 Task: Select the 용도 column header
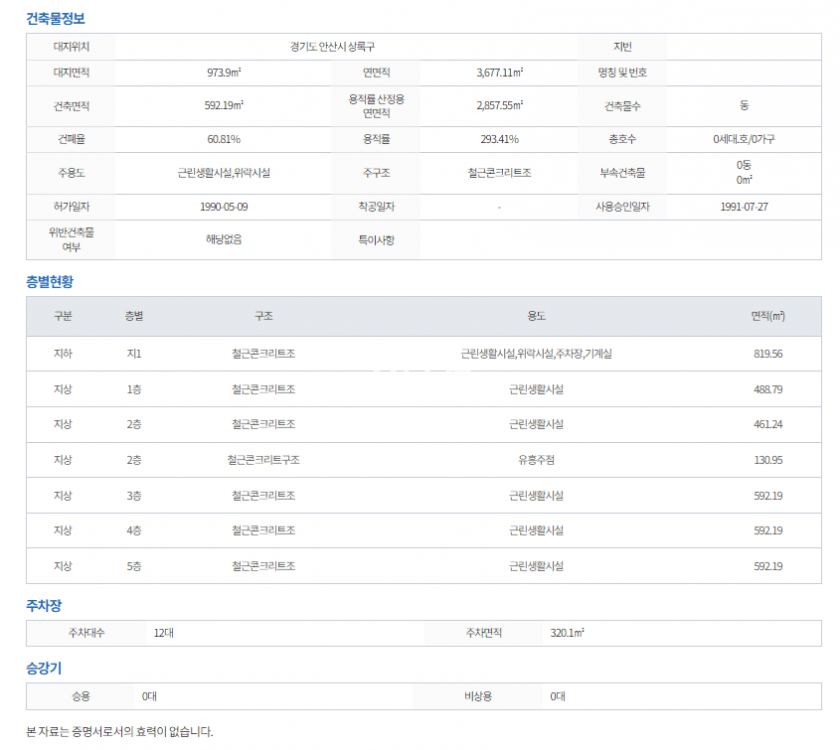(536, 316)
